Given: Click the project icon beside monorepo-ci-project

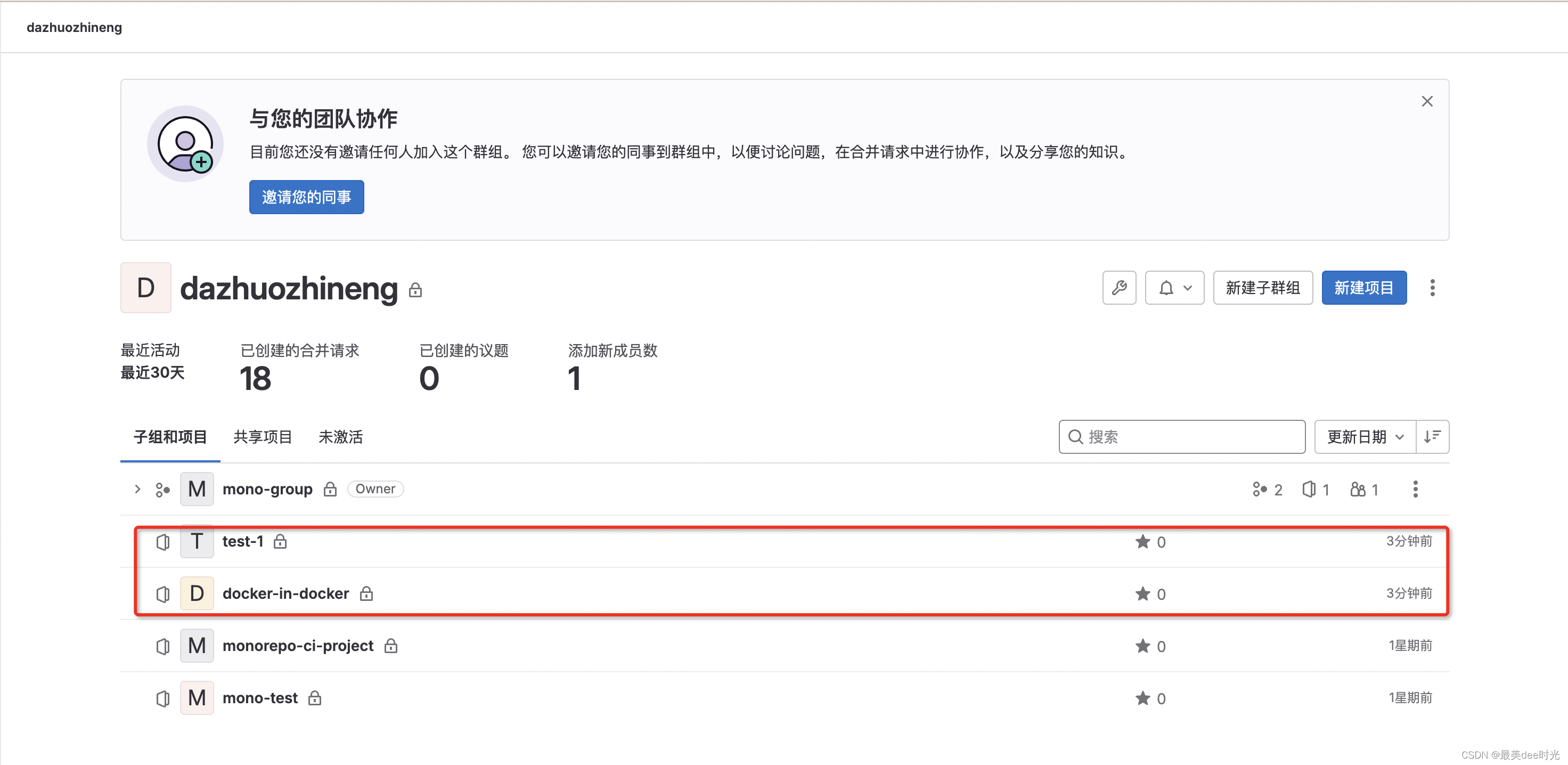Looking at the screenshot, I should 162,646.
